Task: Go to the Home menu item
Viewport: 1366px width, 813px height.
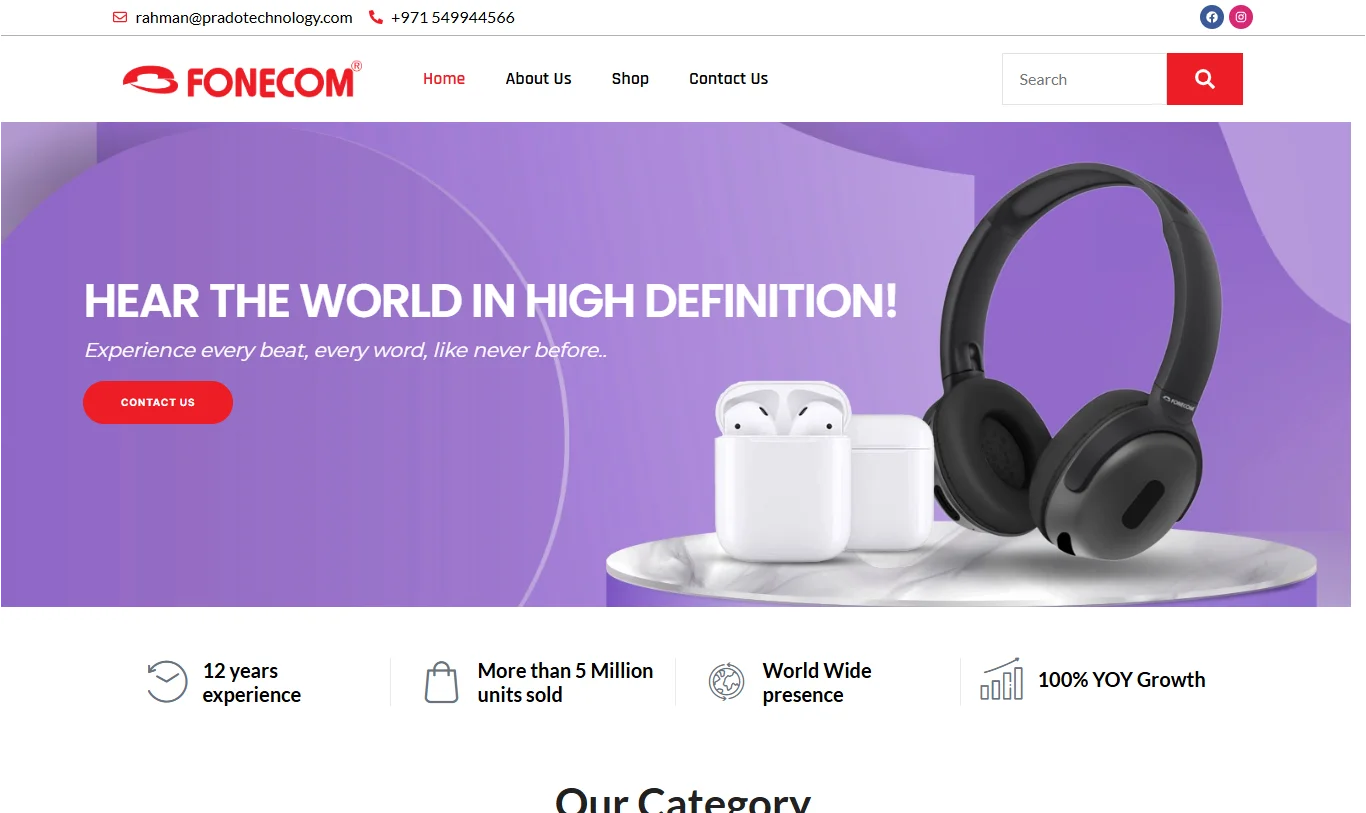Action: click(444, 79)
